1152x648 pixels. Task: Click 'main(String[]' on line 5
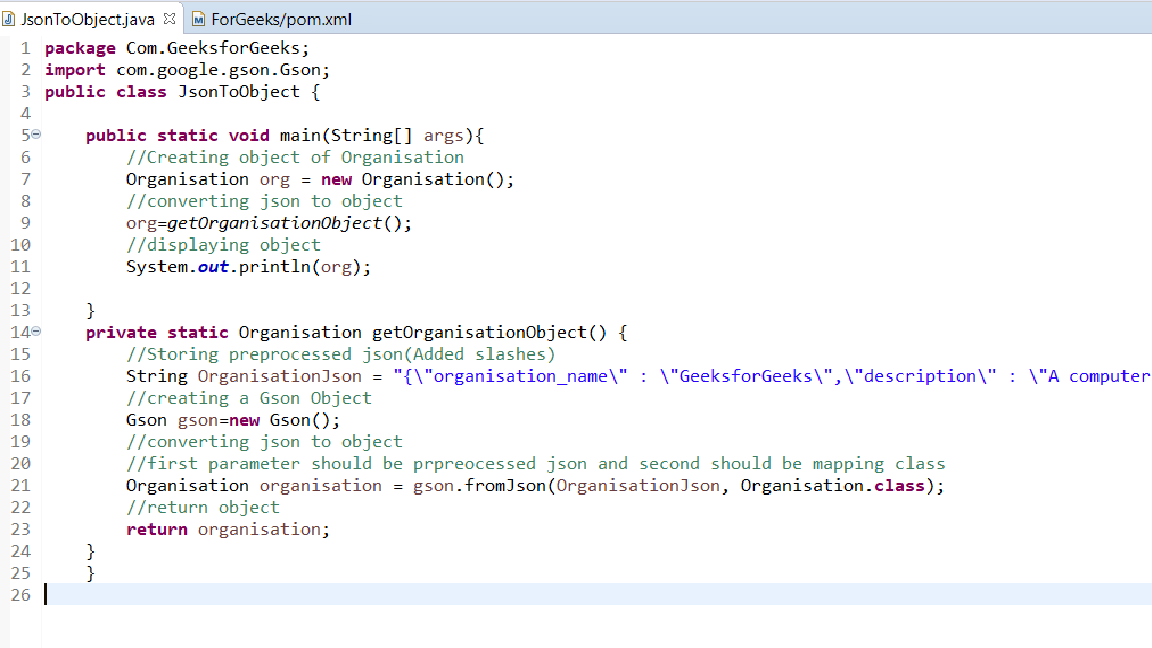(345, 136)
